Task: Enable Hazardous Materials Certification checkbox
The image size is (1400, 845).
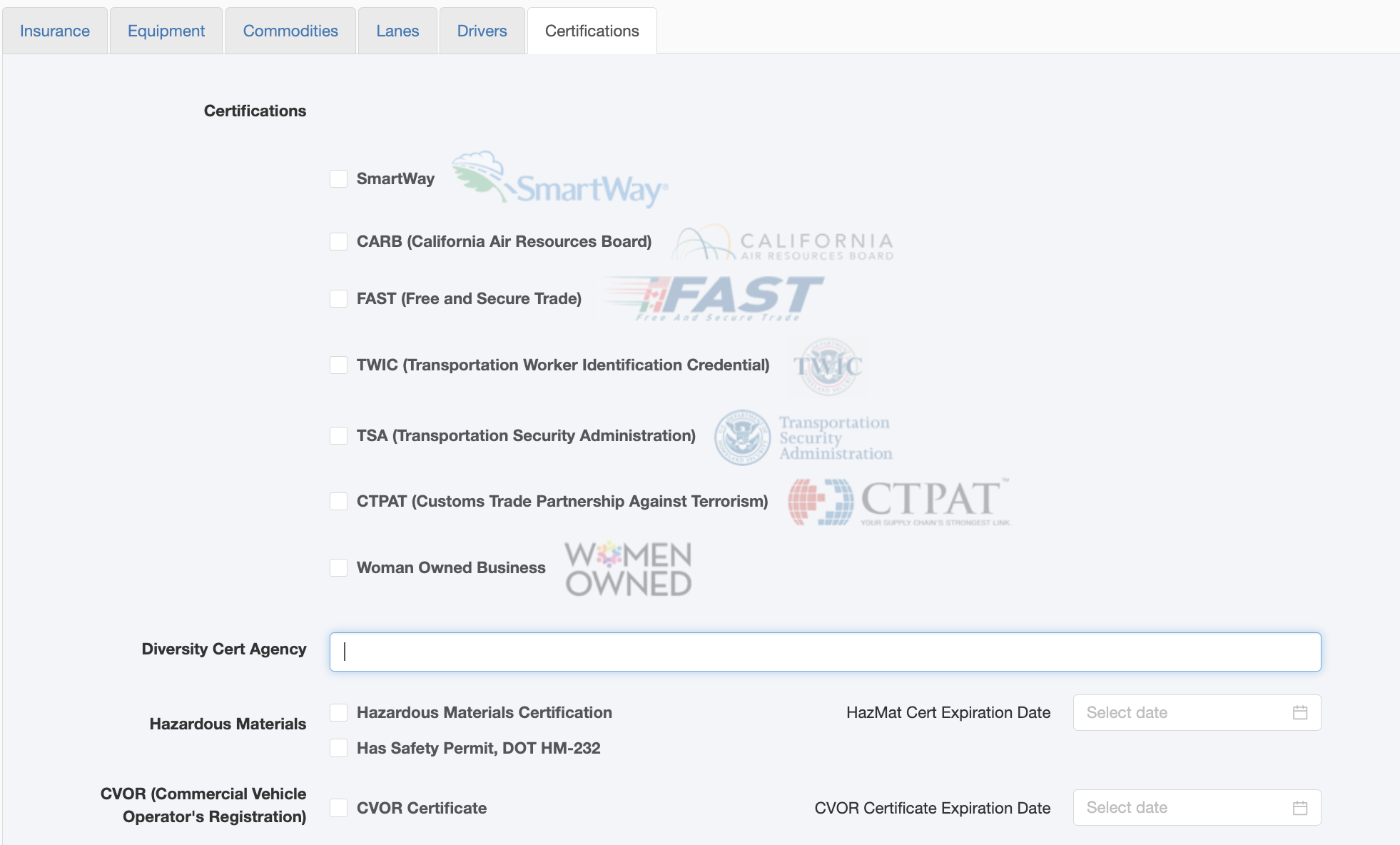Action: [339, 712]
